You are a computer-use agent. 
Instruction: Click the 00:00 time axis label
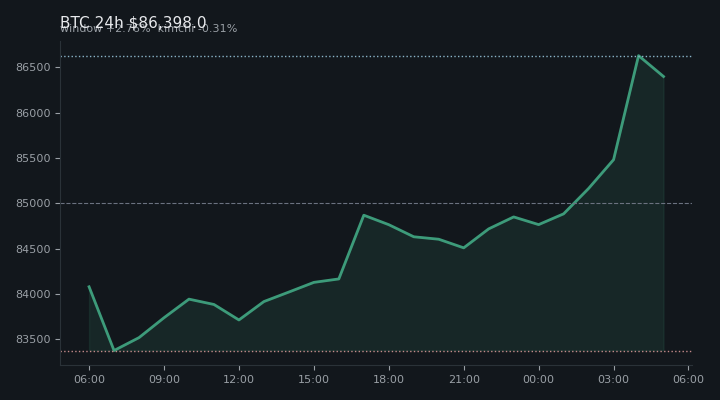pos(539,379)
